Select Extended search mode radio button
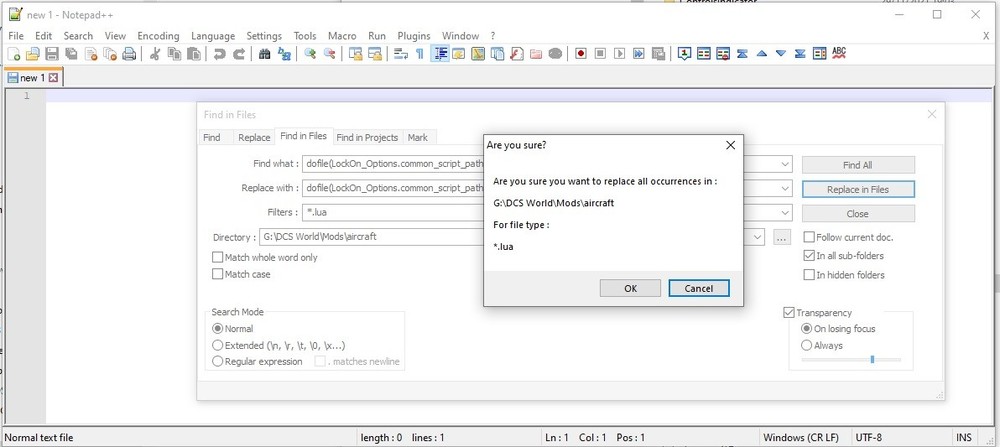This screenshot has height=447, width=1000. point(217,345)
